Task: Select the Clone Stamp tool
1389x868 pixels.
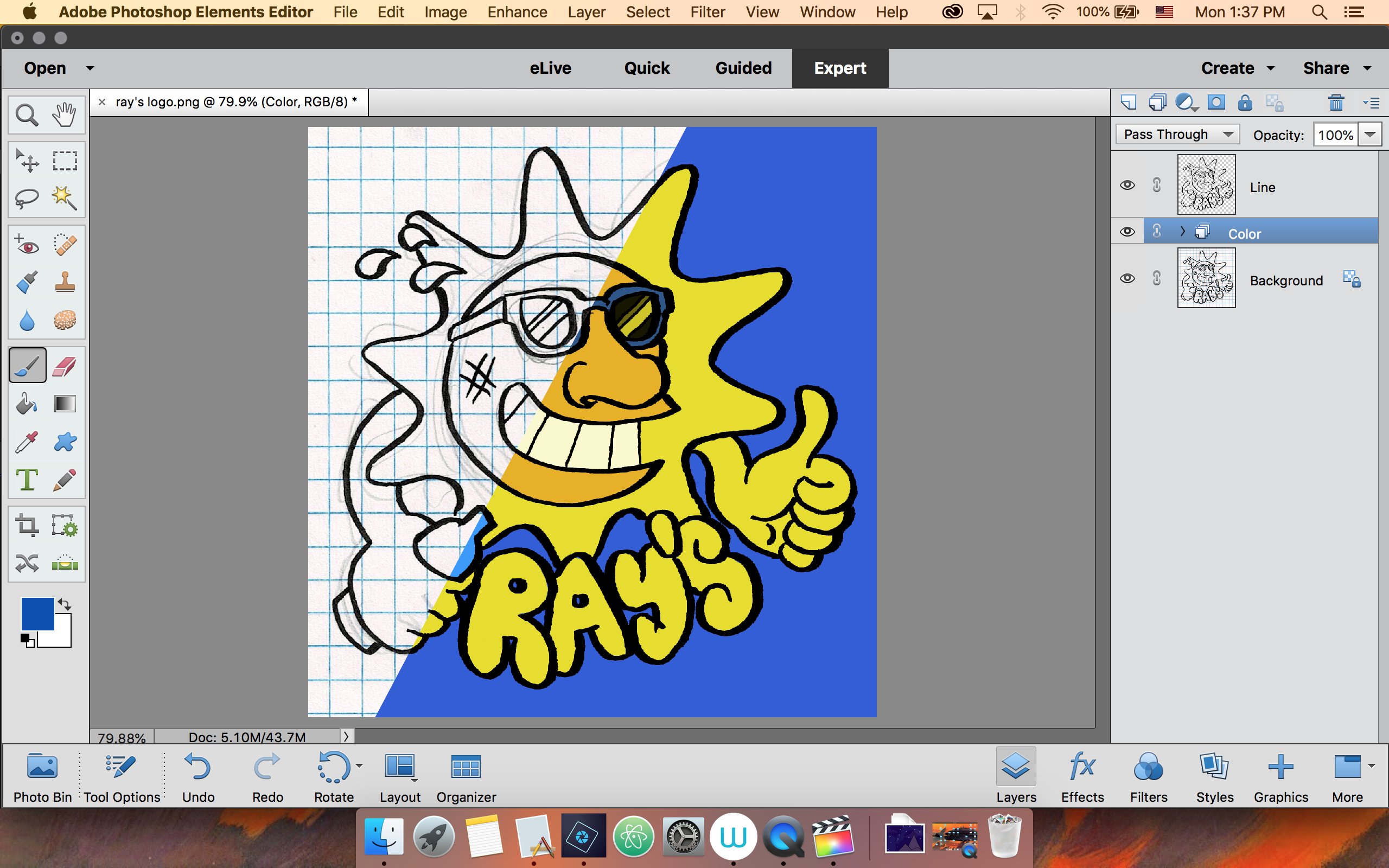Action: click(64, 282)
